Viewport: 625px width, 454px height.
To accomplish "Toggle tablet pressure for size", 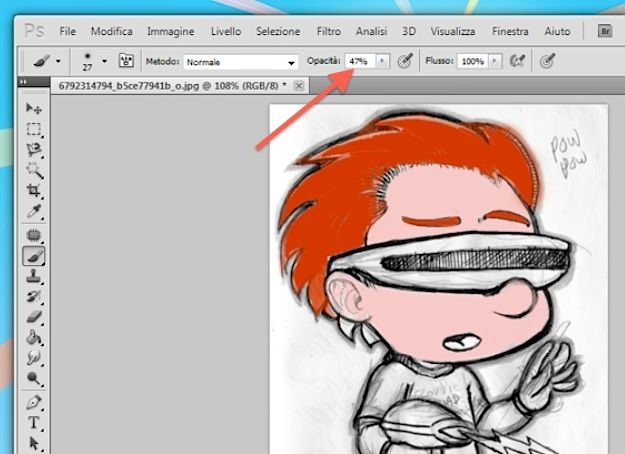I will (x=547, y=61).
